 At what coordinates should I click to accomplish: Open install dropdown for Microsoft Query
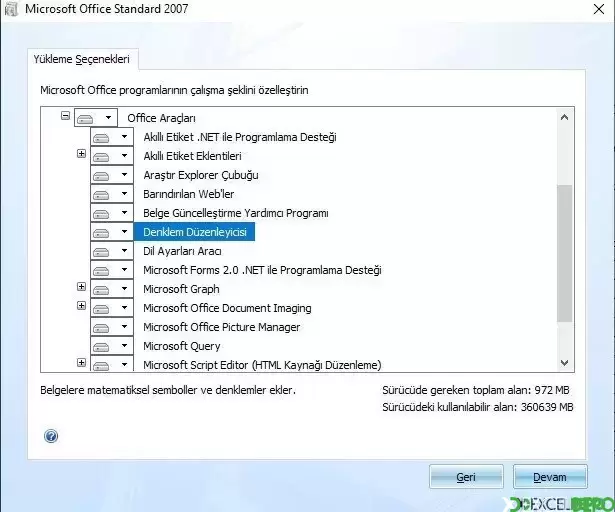[x=112, y=346]
